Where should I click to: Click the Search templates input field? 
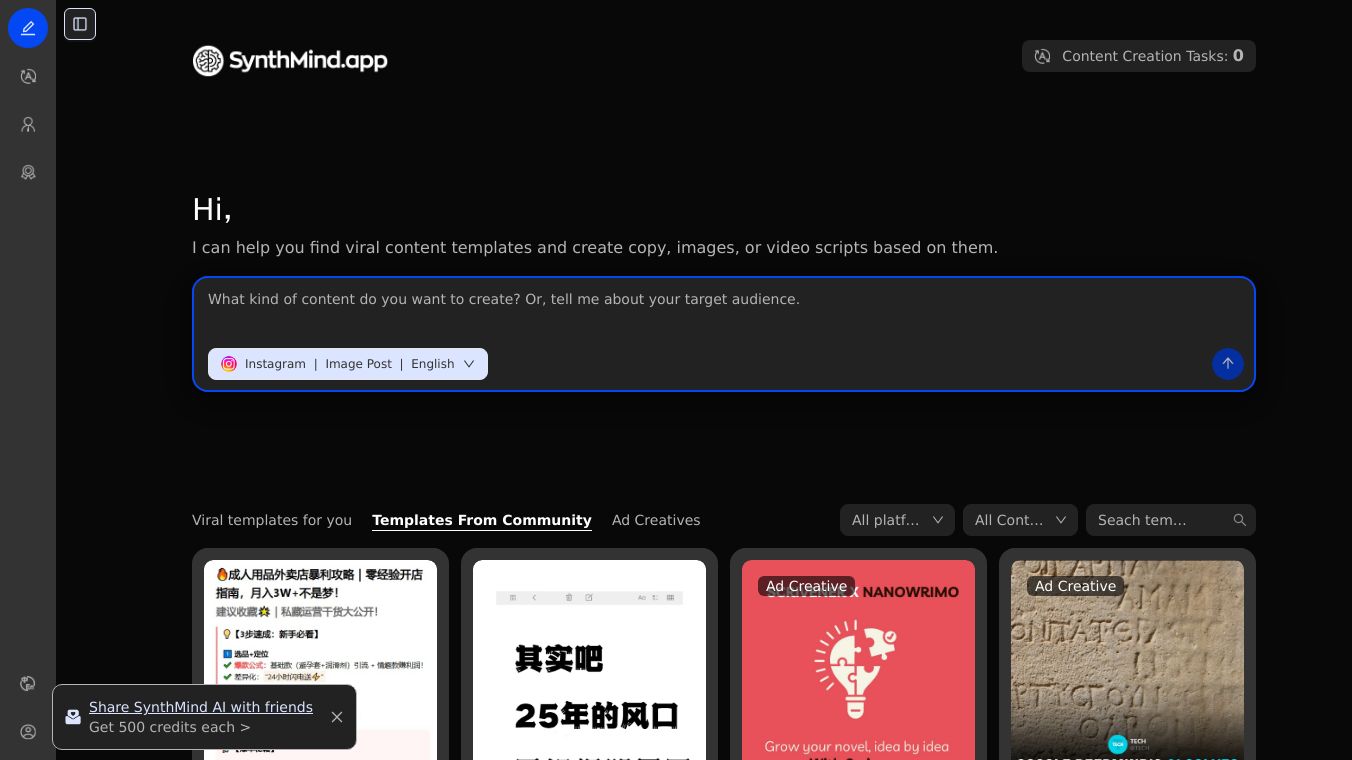(x=1160, y=520)
